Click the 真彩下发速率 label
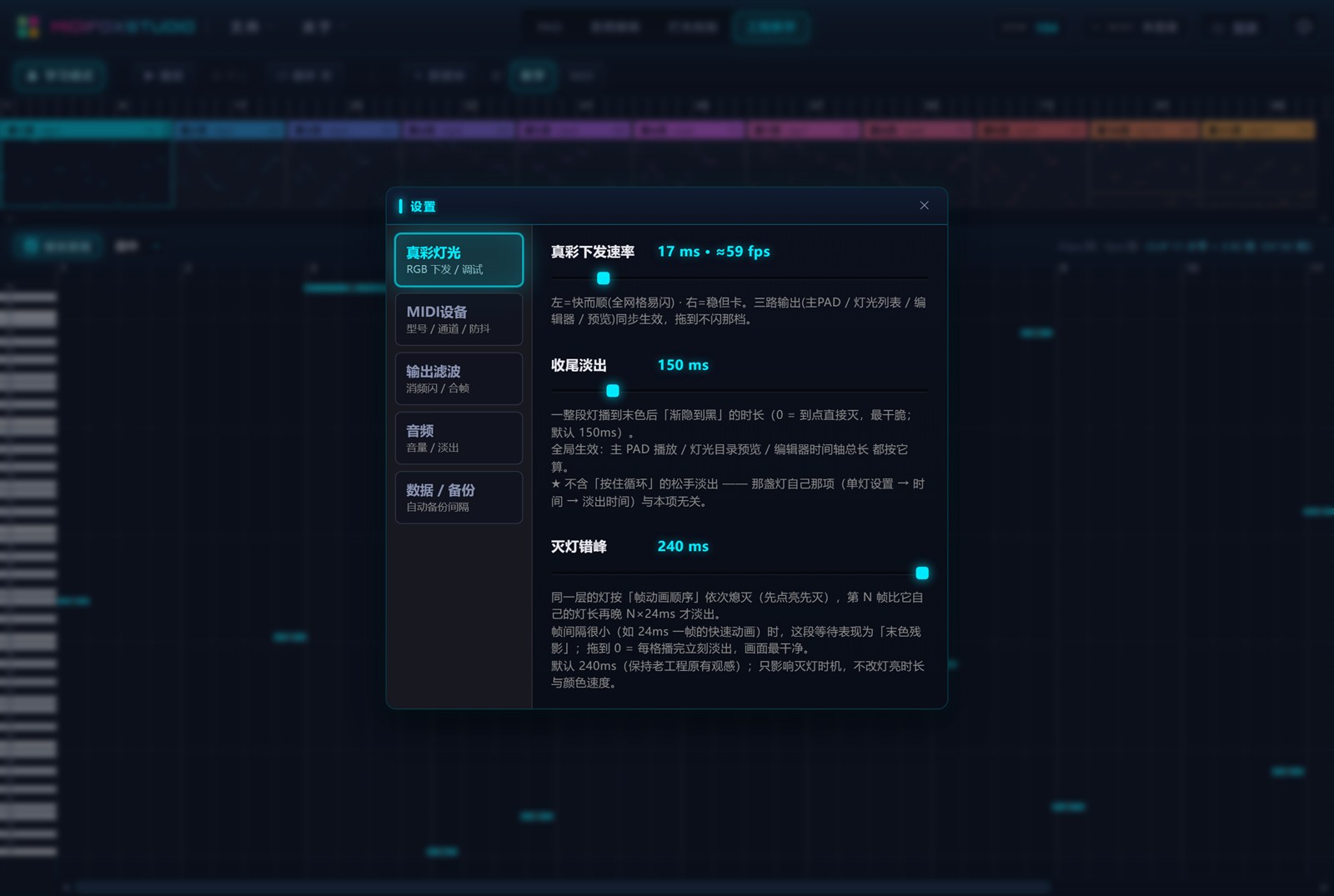Viewport: 1334px width, 896px height. 593,252
